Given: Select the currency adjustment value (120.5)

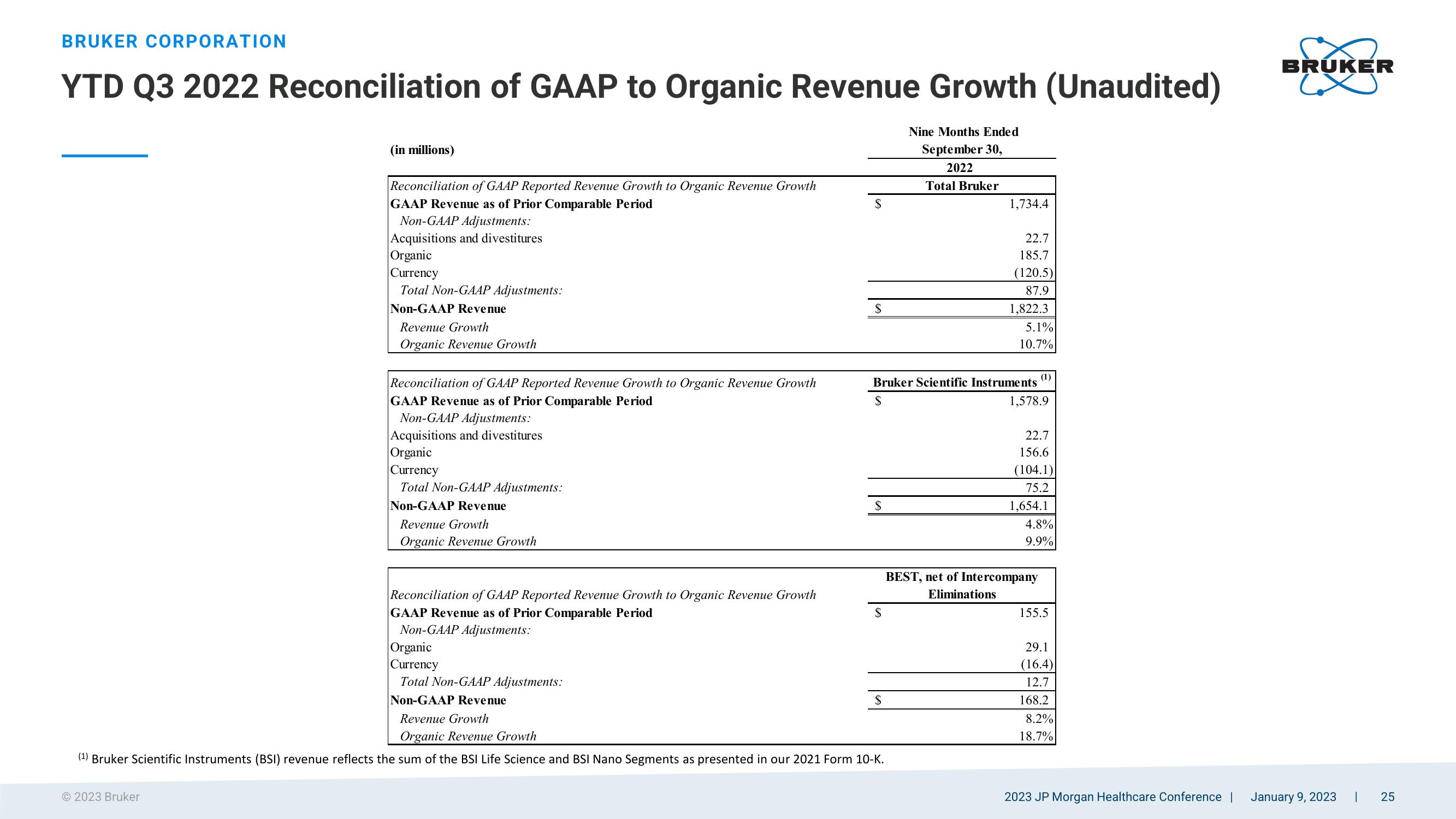Looking at the screenshot, I should [x=1033, y=273].
